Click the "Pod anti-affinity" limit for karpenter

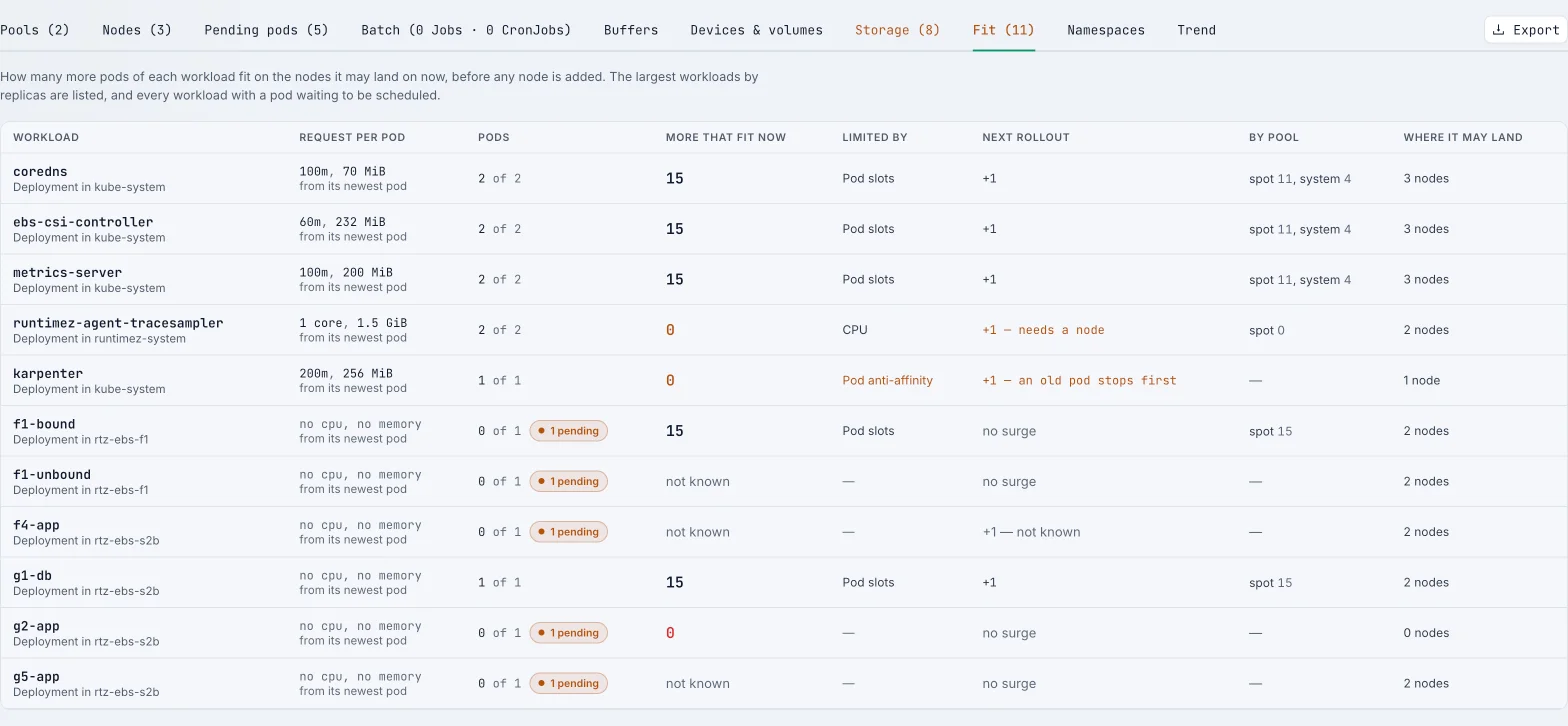(887, 380)
